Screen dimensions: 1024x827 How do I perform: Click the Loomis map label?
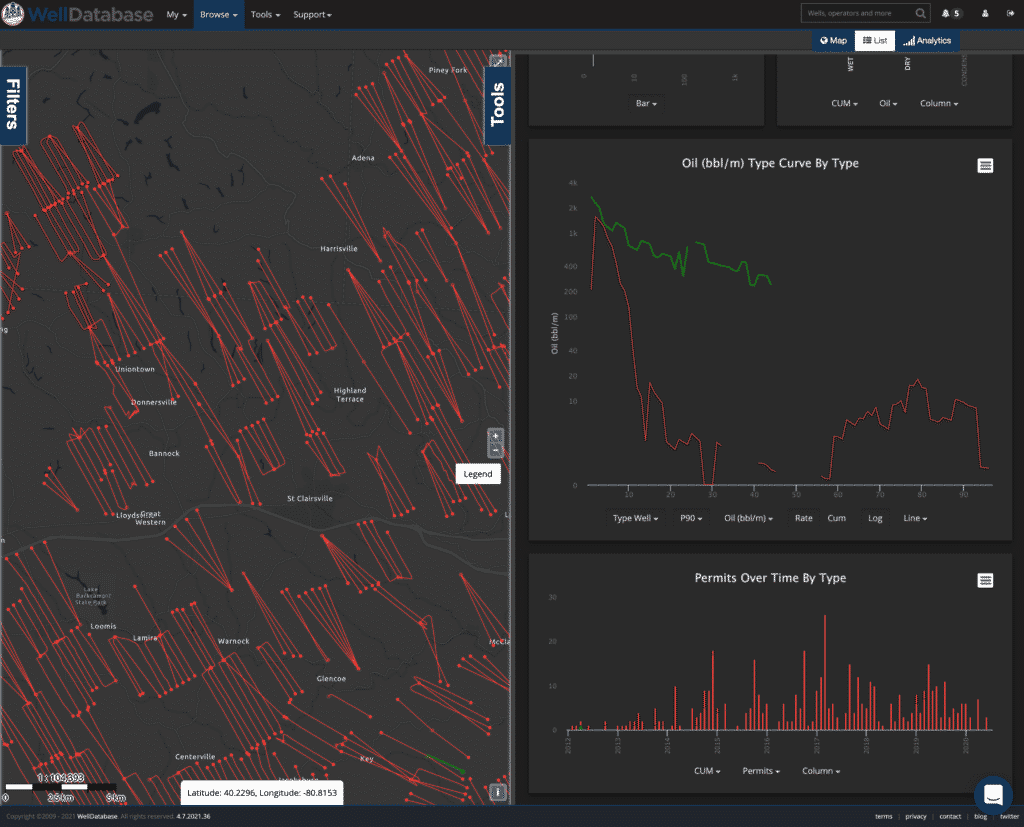pyautogui.click(x=103, y=626)
